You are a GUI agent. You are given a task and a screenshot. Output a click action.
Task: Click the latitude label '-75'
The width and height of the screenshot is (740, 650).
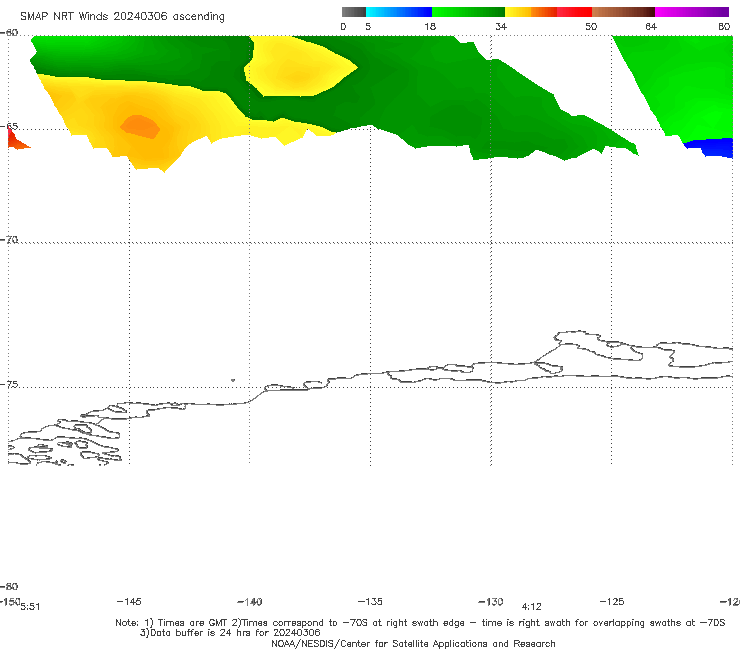tap(9, 384)
